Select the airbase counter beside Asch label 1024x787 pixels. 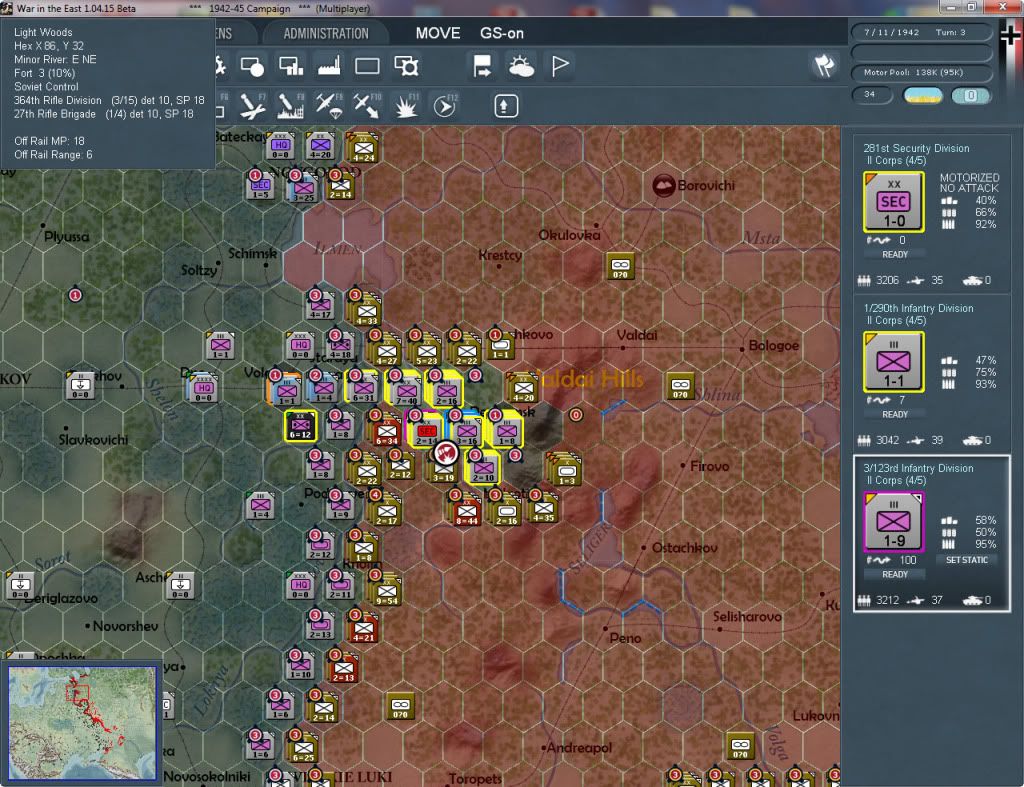point(180,585)
